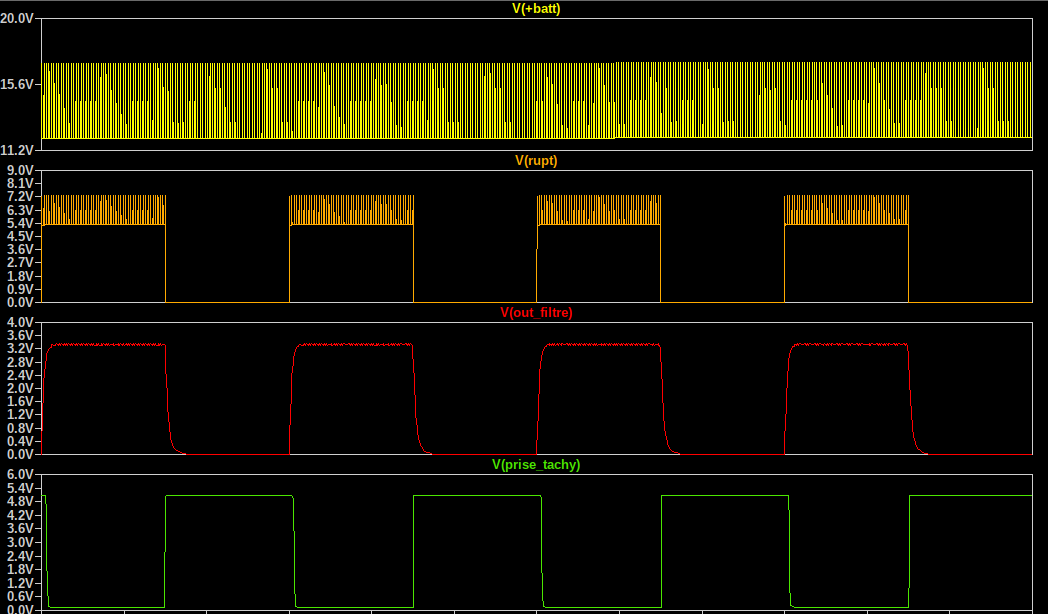Click the 2.7V axis label in V(rupt) pane
This screenshot has height=614, width=1048.
[21, 263]
